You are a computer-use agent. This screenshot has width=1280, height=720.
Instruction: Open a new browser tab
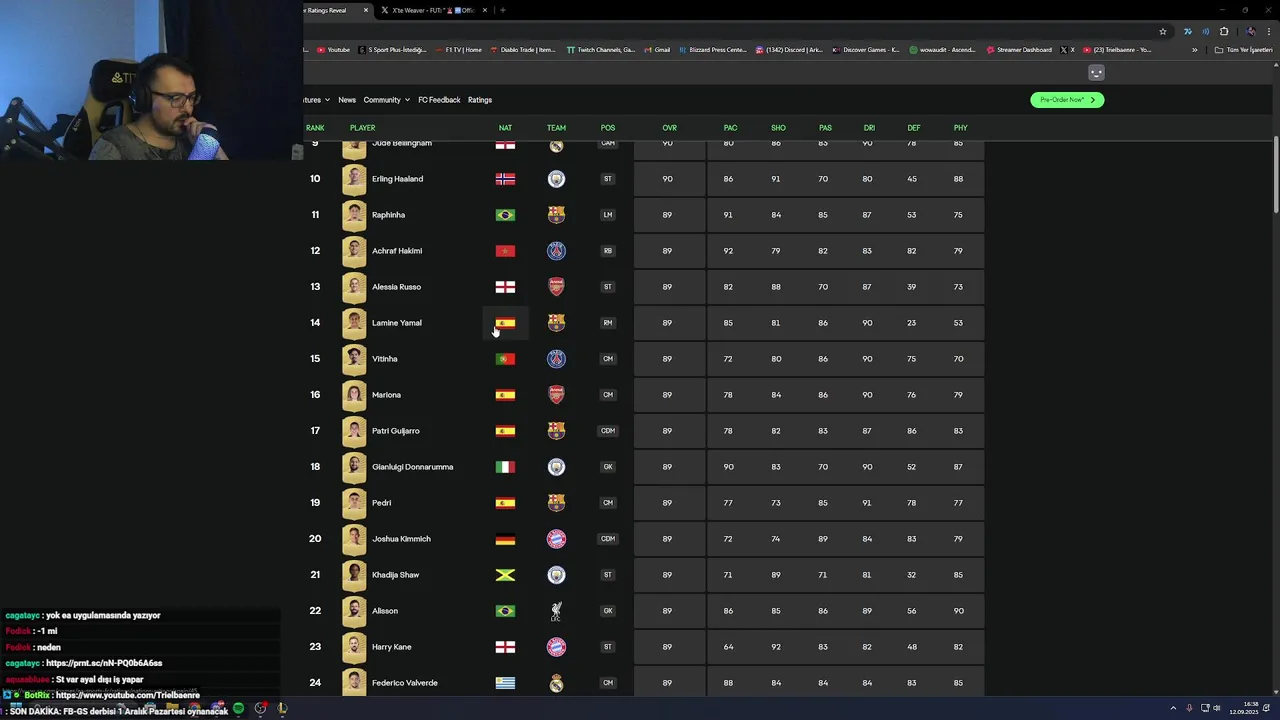pyautogui.click(x=503, y=10)
